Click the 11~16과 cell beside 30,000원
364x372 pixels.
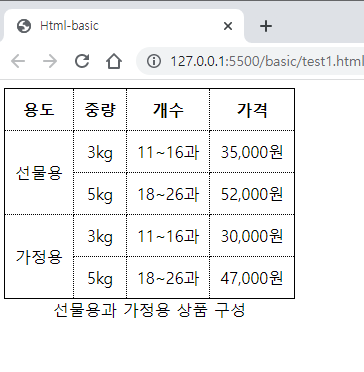tap(168, 236)
